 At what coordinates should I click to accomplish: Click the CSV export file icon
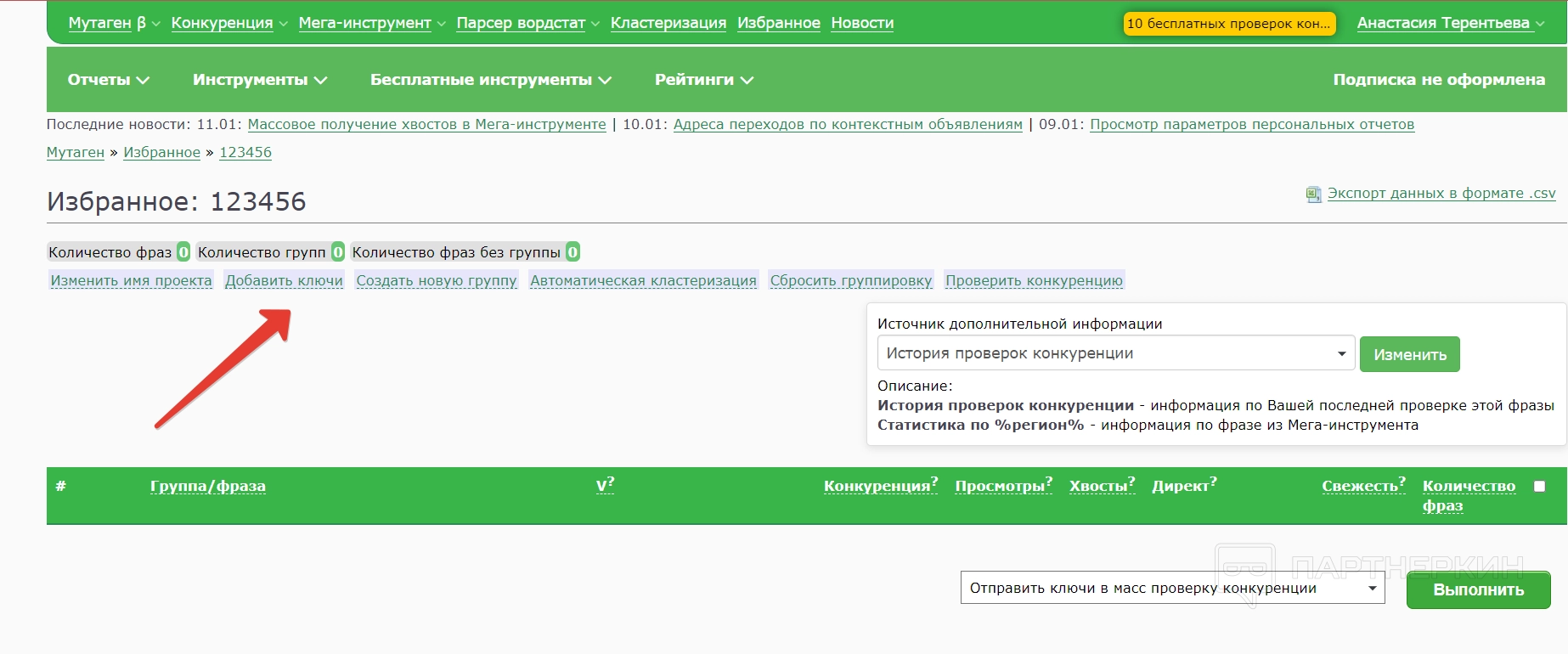click(1313, 195)
